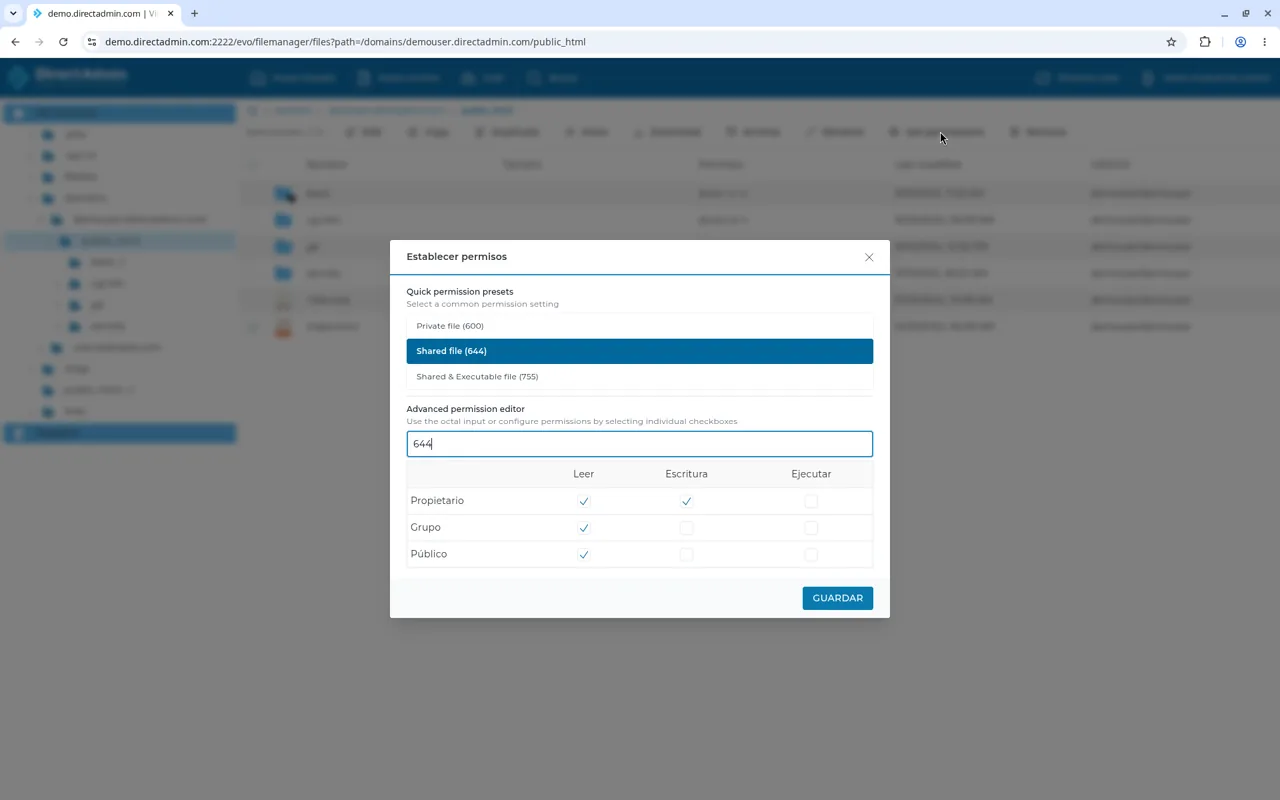Click the octal permission input showing 644
Image resolution: width=1280 pixels, height=800 pixels.
pos(640,444)
